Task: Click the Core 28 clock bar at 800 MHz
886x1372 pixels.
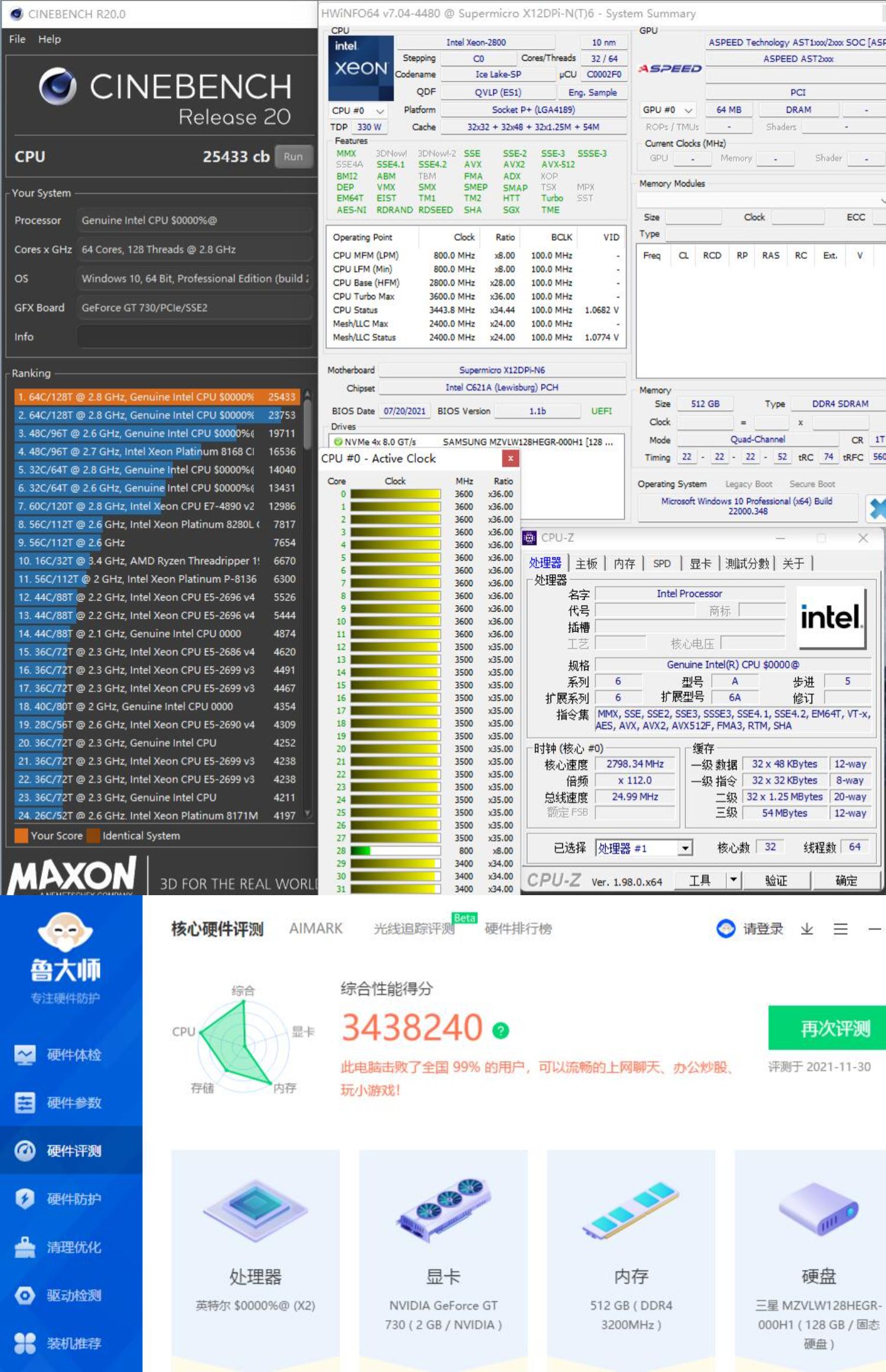Action: (395, 851)
